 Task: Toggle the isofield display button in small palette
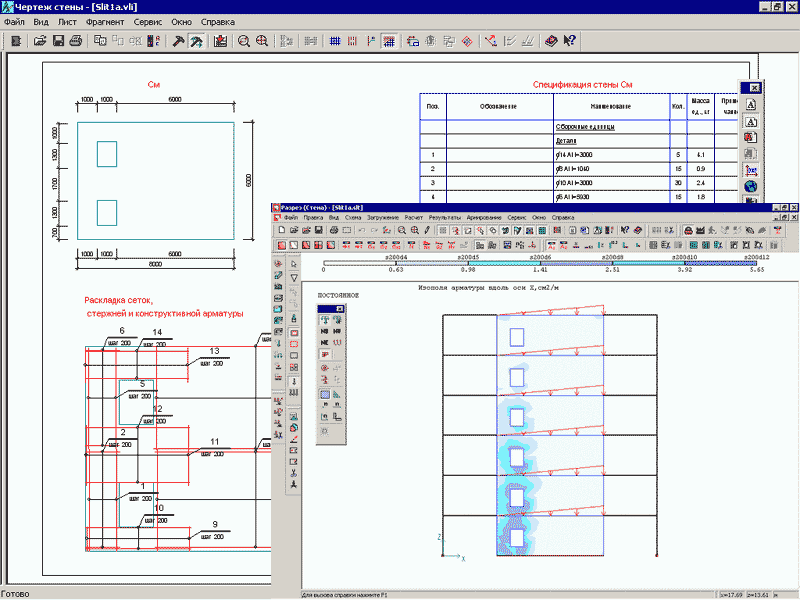[326, 395]
